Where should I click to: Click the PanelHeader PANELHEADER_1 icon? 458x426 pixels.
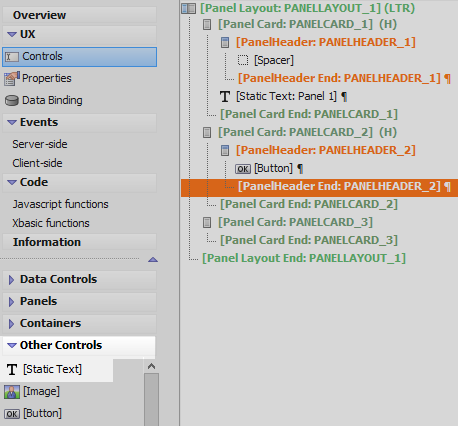coord(225,42)
